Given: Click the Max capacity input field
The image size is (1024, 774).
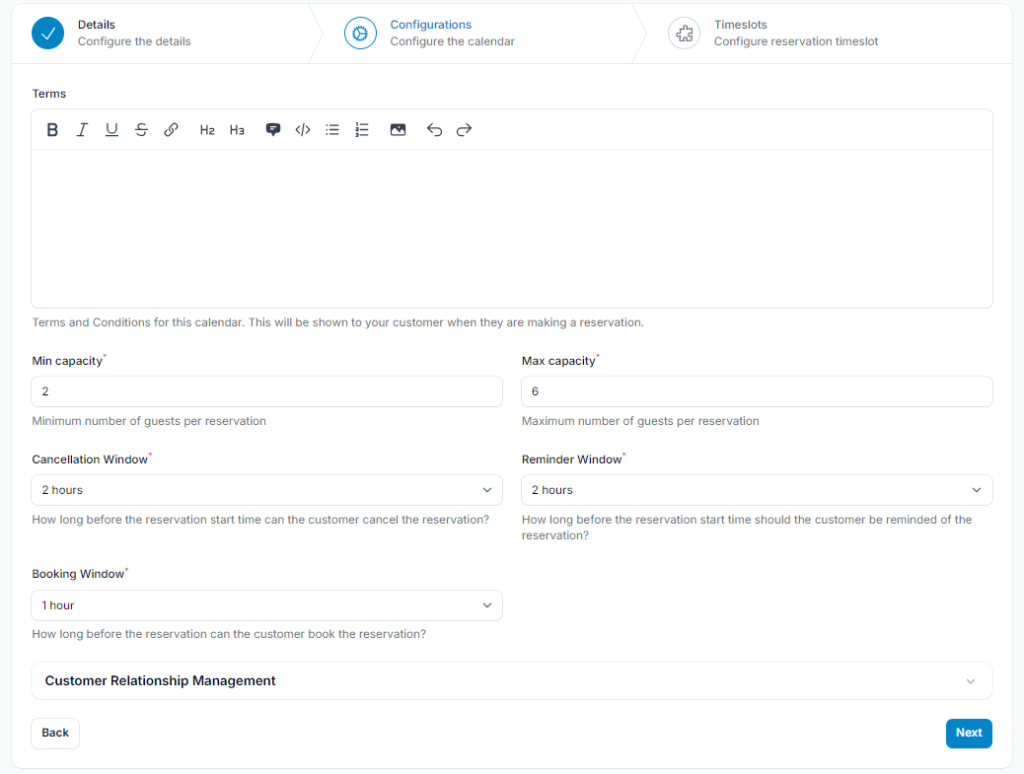Looking at the screenshot, I should click(x=757, y=391).
